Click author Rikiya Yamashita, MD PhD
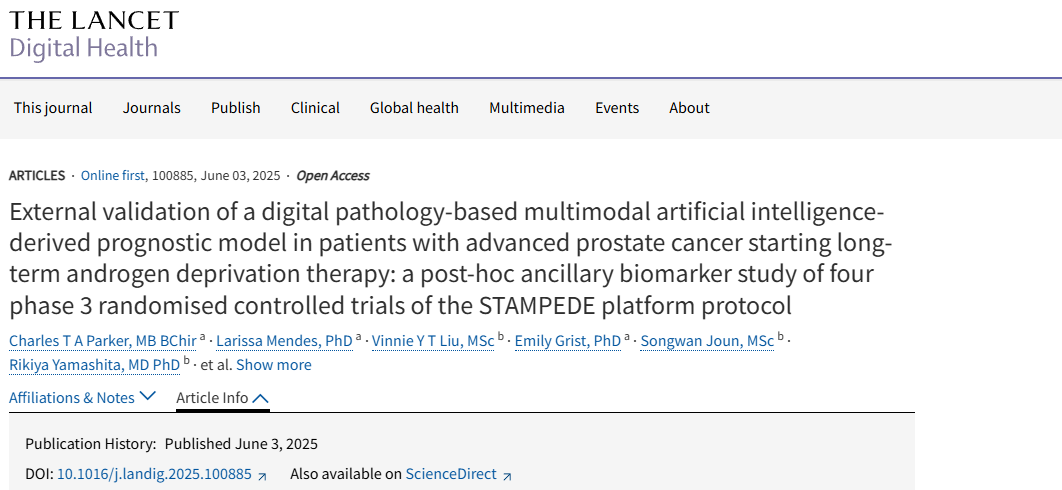1062x490 pixels. (95, 365)
